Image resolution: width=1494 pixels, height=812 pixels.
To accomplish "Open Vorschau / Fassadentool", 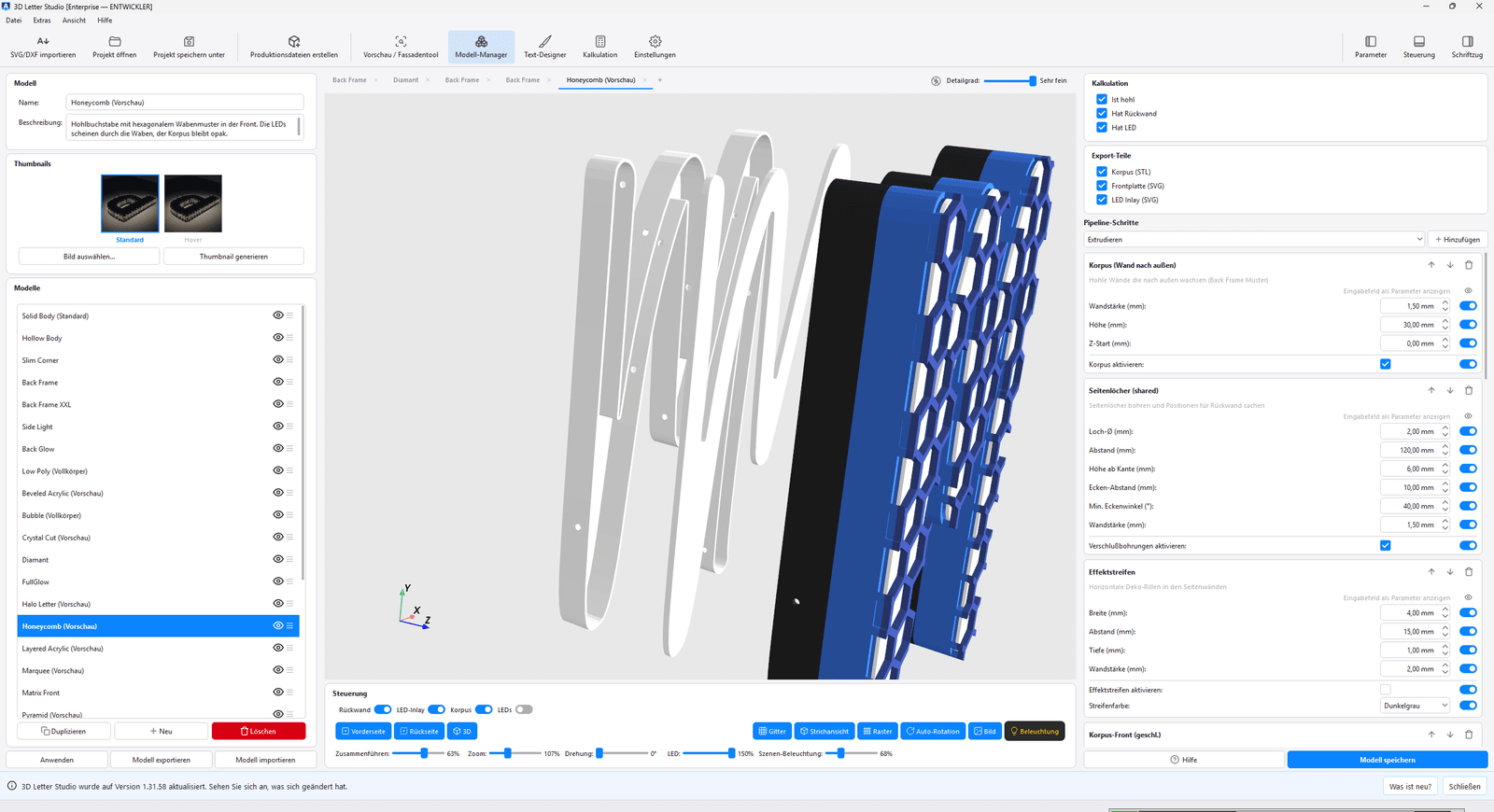I will pos(401,47).
